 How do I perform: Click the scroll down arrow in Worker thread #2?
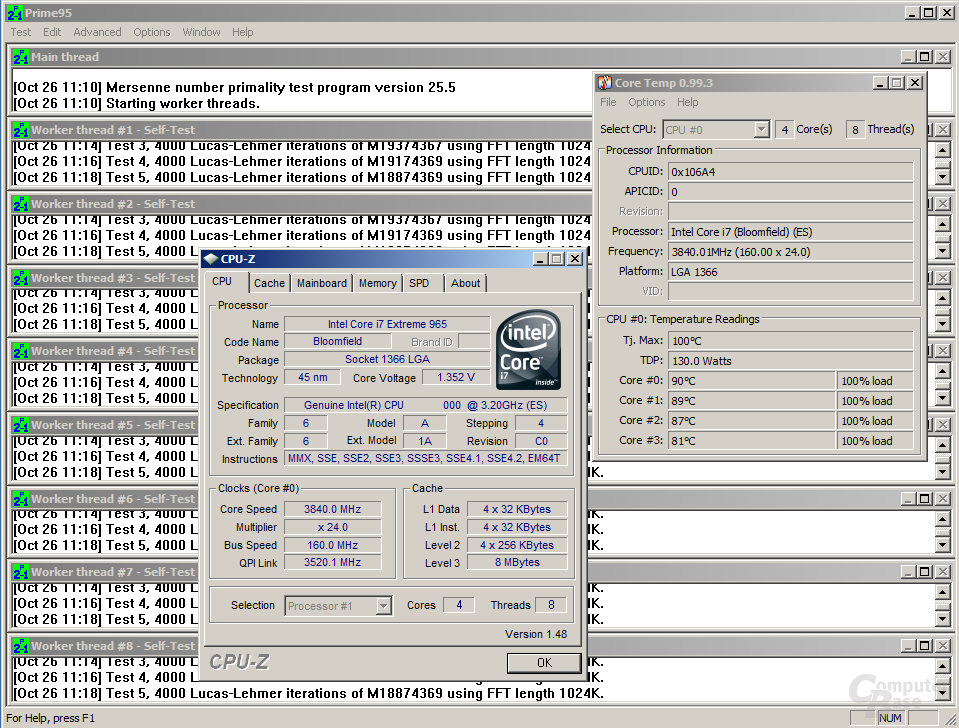pos(942,251)
